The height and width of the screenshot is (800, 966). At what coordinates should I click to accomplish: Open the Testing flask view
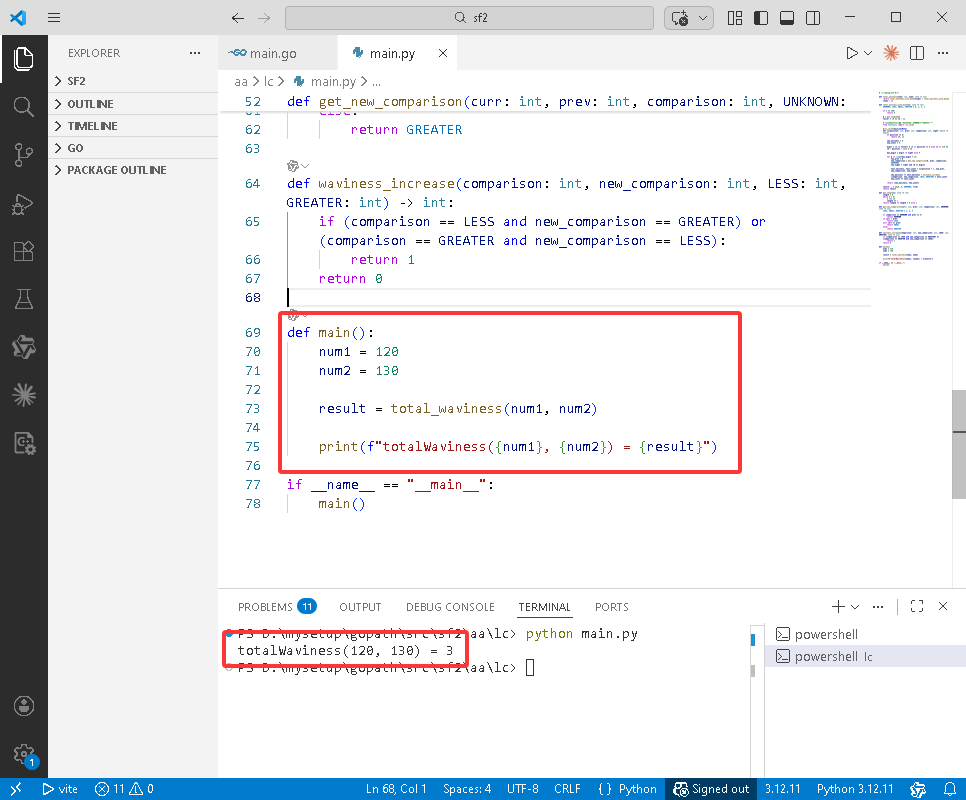tap(23, 299)
